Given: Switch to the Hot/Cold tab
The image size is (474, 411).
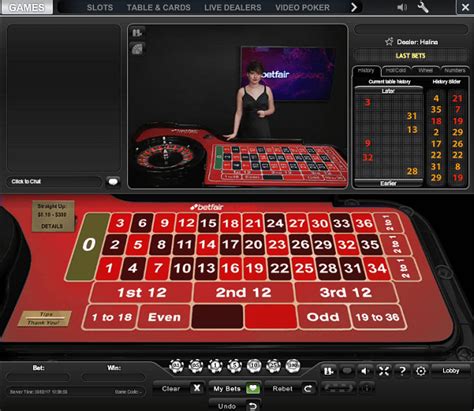Looking at the screenshot, I should (x=396, y=71).
